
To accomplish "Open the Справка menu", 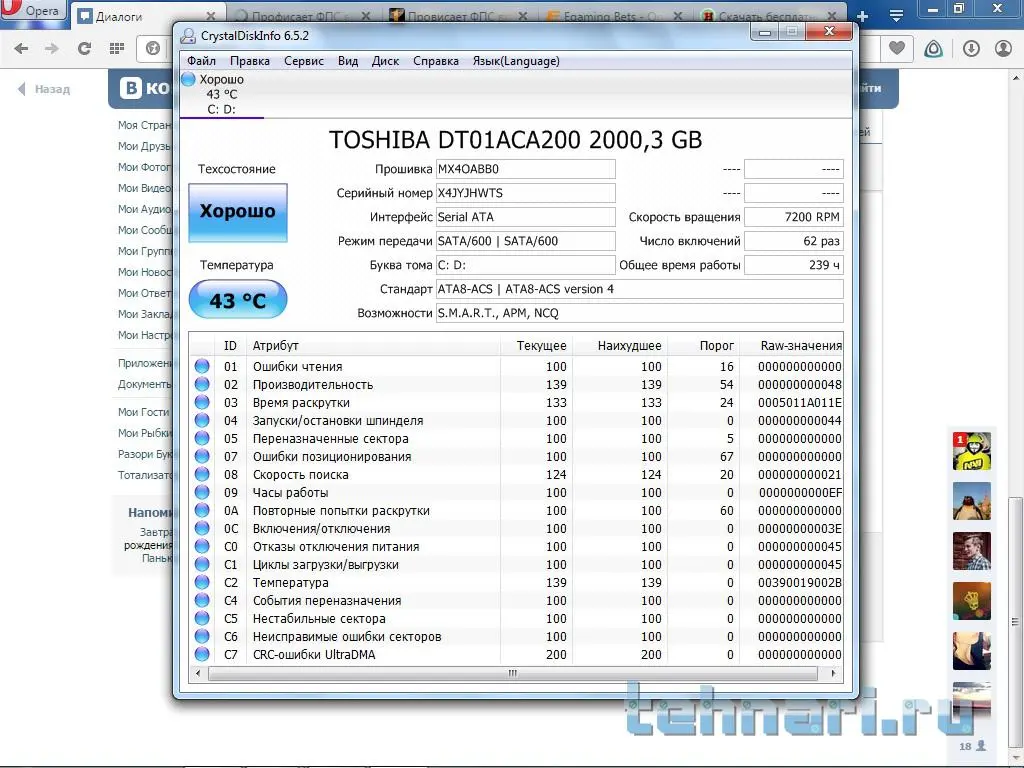I will [436, 61].
